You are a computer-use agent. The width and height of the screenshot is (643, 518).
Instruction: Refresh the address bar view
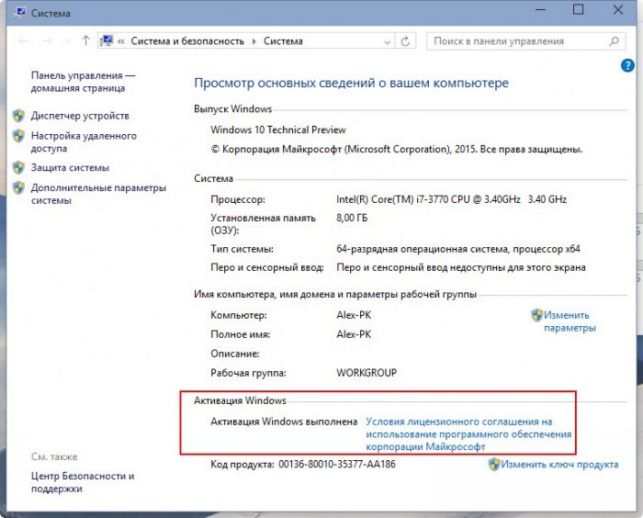[405, 41]
